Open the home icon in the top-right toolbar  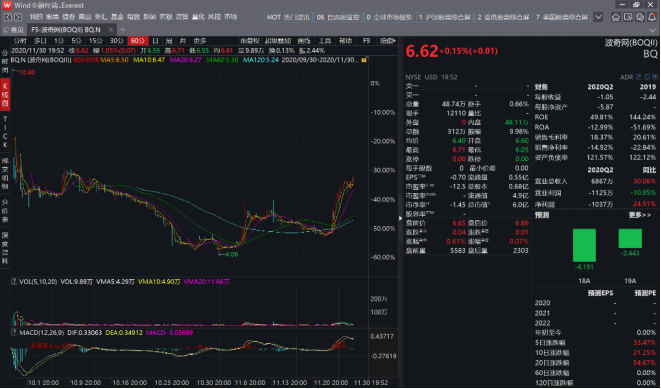tap(616, 17)
